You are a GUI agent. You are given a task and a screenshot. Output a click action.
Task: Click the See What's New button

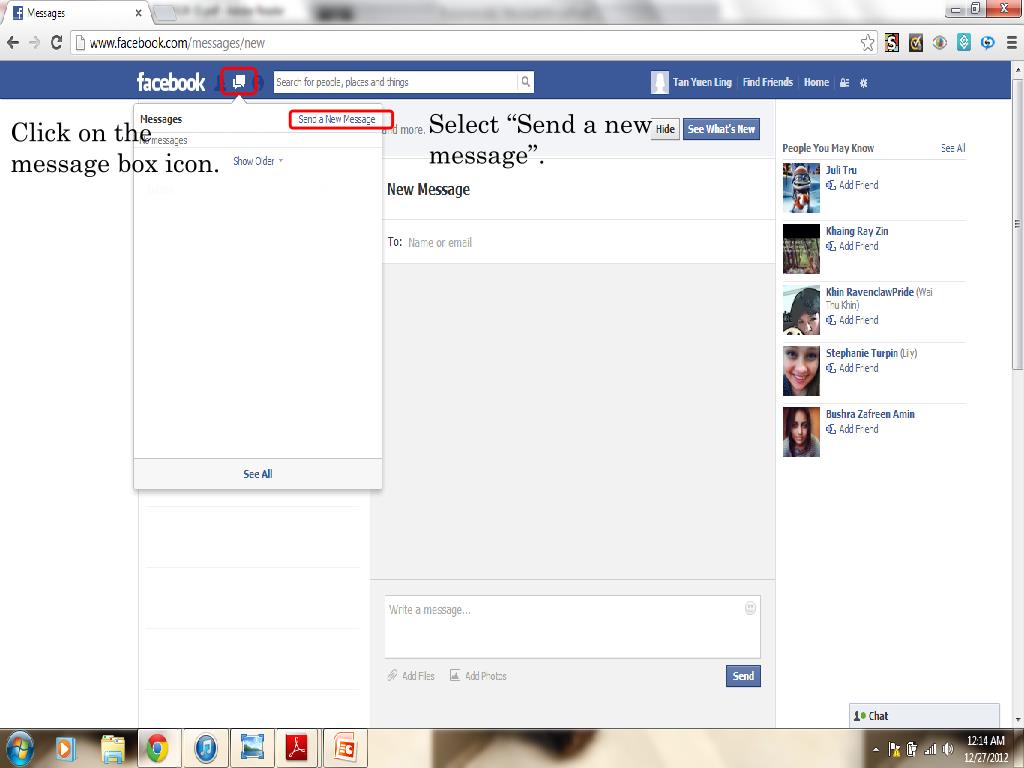pyautogui.click(x=721, y=129)
